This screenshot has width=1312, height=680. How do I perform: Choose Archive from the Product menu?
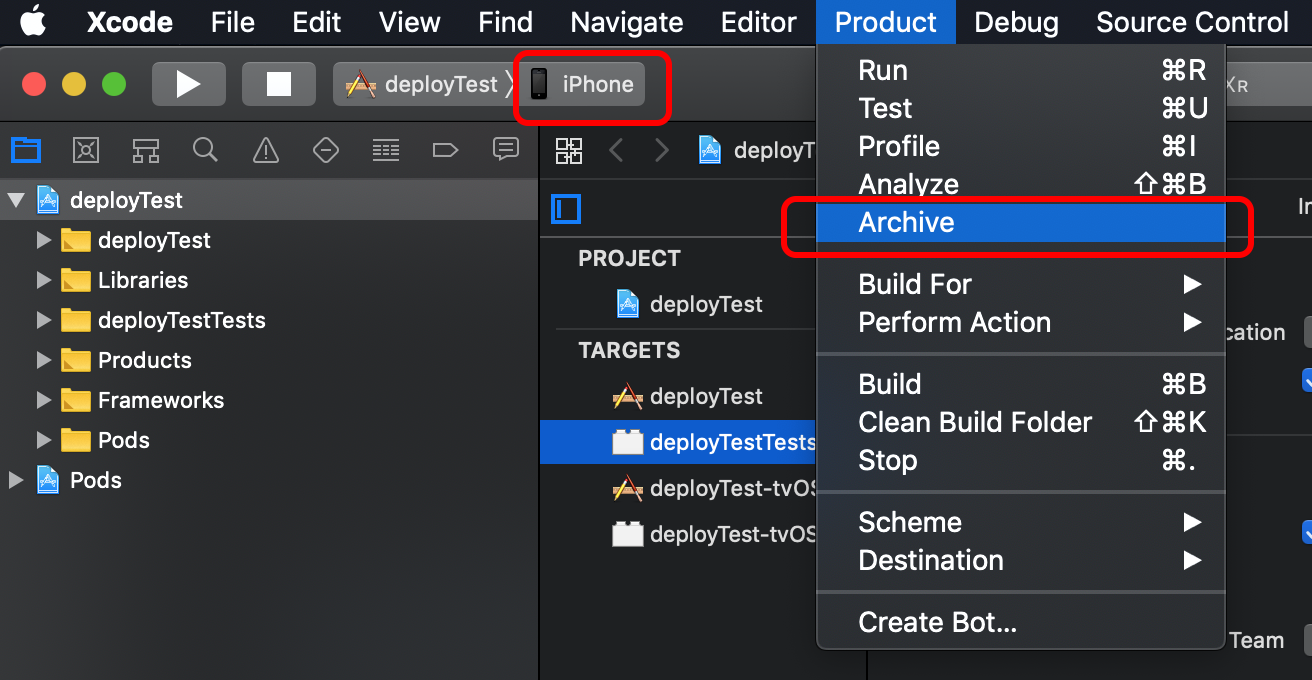tap(1021, 222)
